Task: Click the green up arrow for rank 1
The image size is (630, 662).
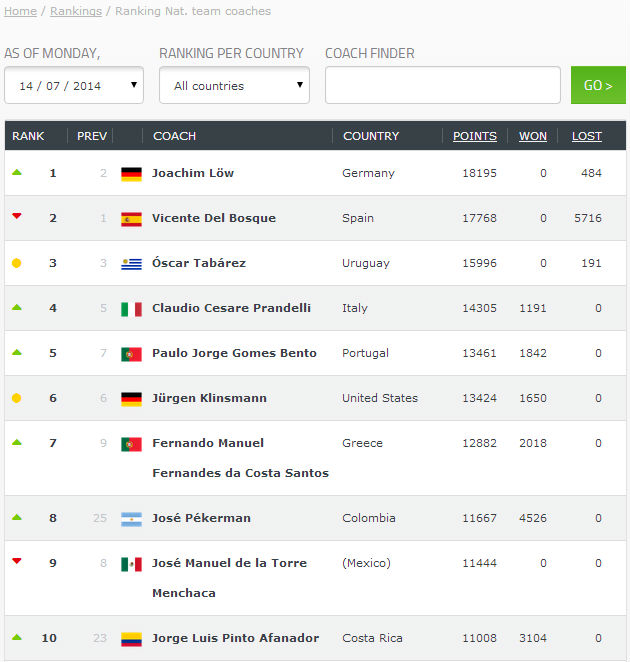Action: [16, 172]
